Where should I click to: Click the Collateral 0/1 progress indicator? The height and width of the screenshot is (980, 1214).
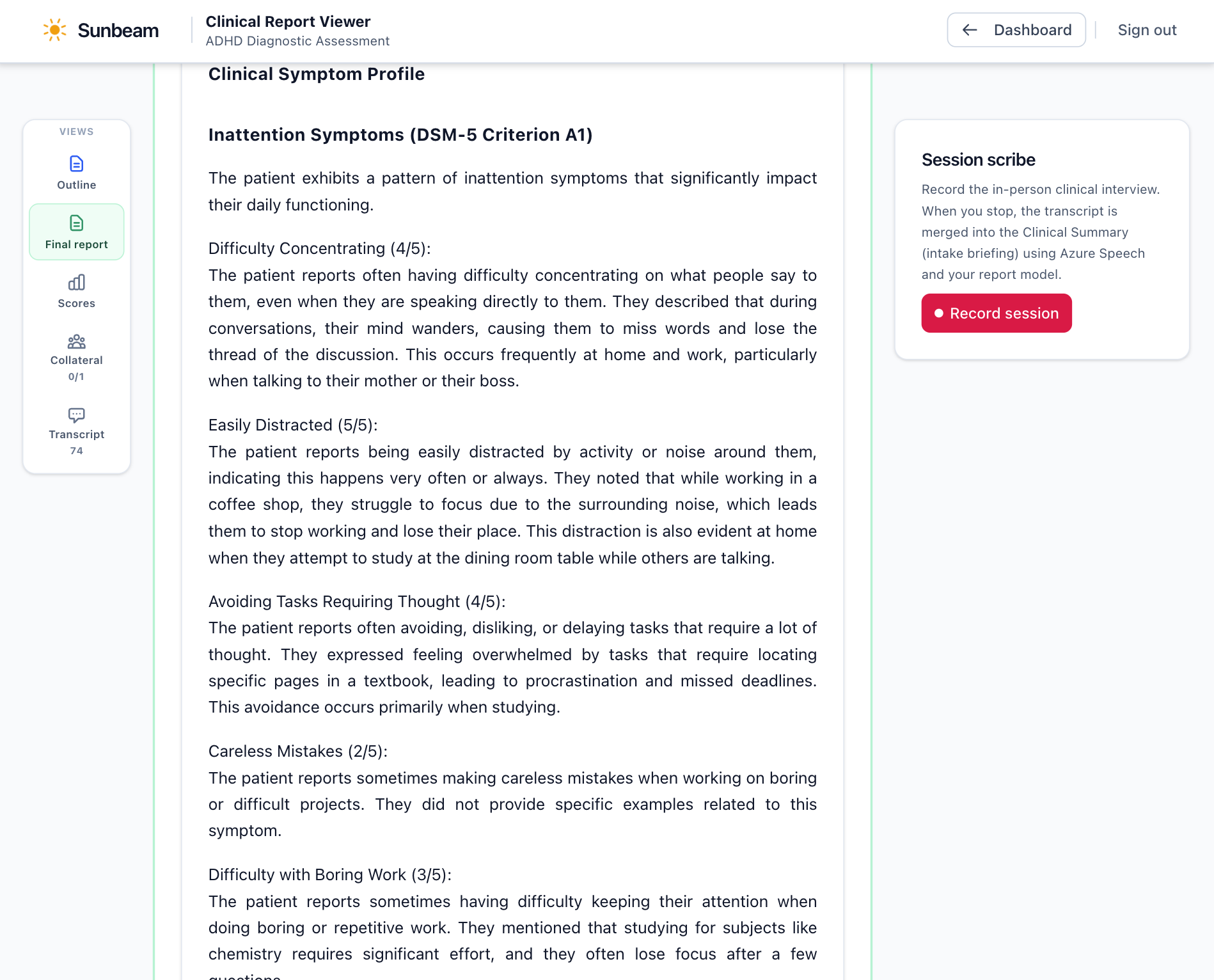(x=76, y=377)
